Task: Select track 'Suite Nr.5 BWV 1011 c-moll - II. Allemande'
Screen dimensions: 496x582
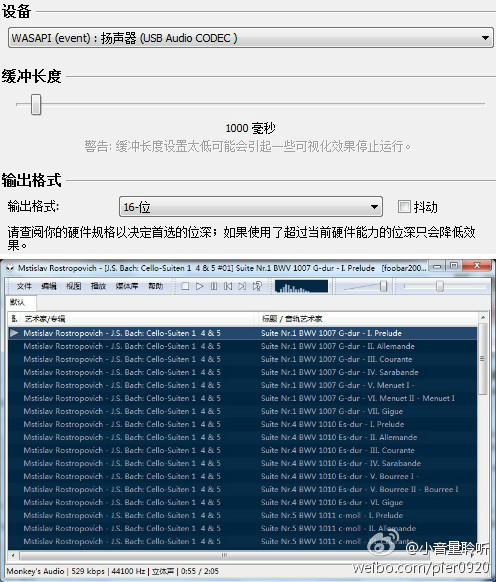Action: coord(243,528)
